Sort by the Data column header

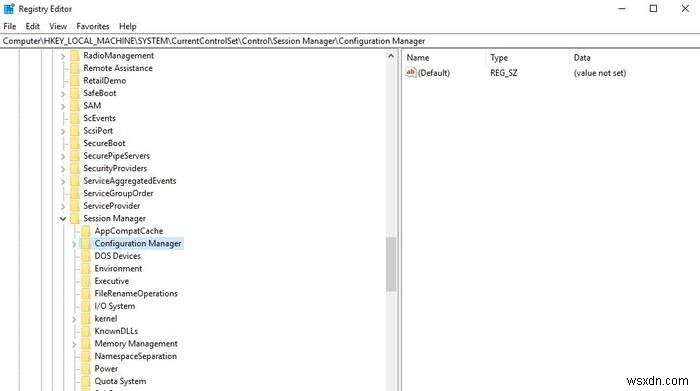point(582,58)
